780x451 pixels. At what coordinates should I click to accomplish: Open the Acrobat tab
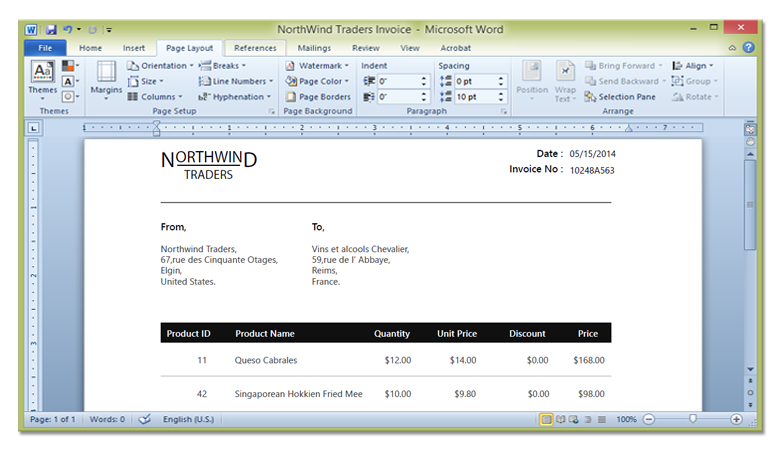pyautogui.click(x=455, y=48)
